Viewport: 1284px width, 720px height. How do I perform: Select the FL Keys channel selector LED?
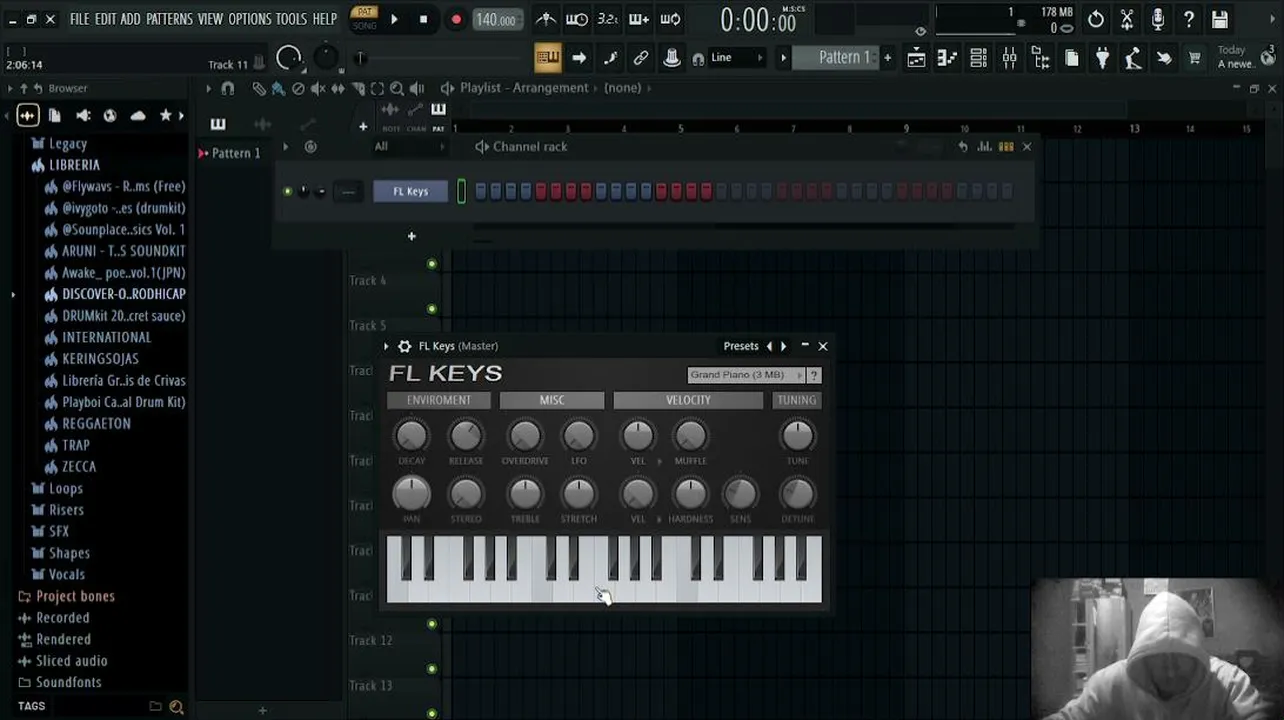[461, 191]
